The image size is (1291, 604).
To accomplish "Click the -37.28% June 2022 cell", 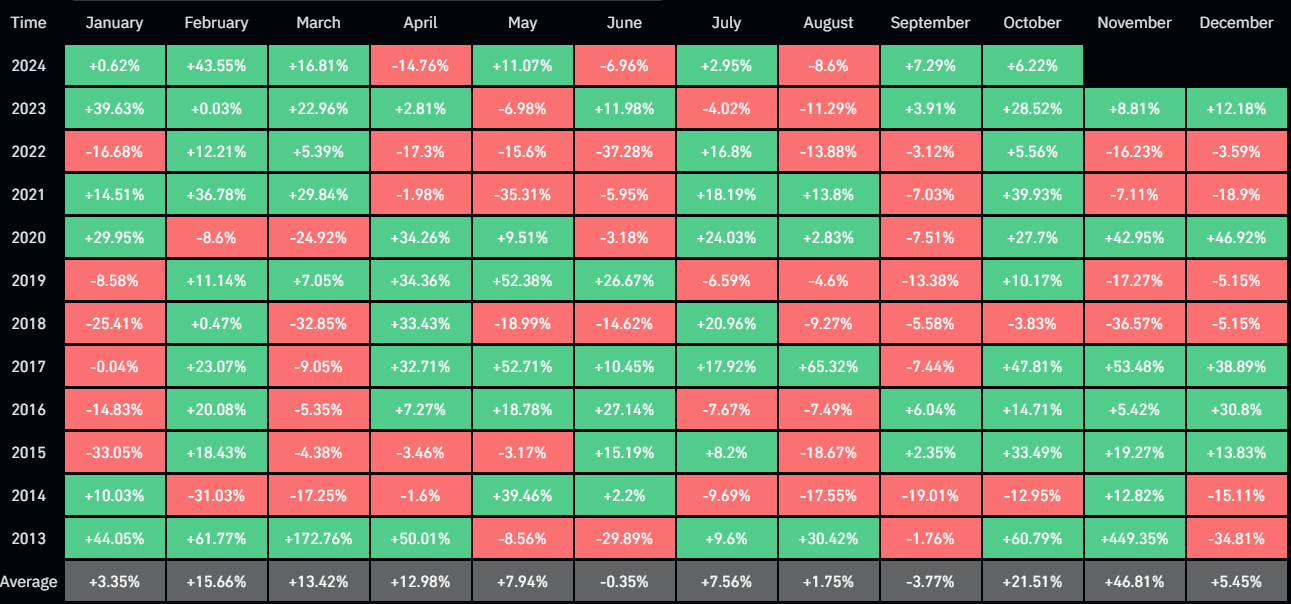I will pos(624,152).
